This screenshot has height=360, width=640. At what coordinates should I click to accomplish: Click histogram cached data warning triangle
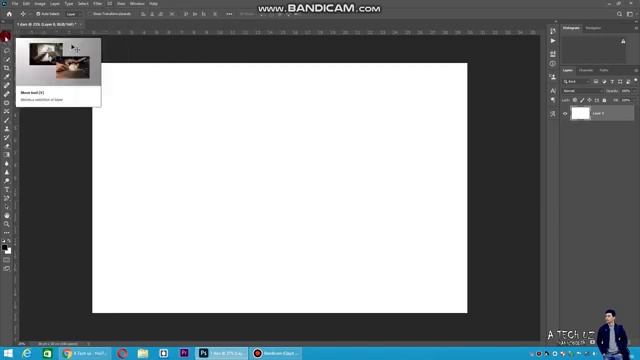tap(623, 41)
